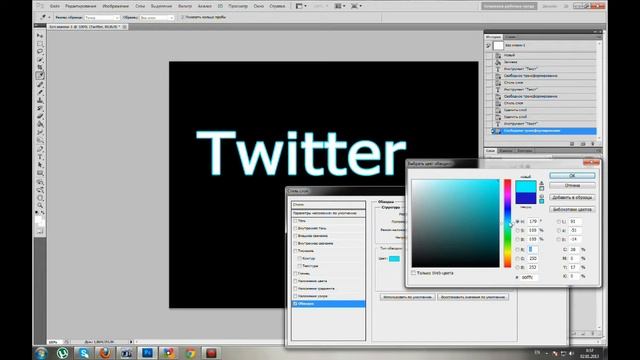The height and width of the screenshot is (360, 640).
Task: Select the Gradient tool
Action: click(x=40, y=124)
